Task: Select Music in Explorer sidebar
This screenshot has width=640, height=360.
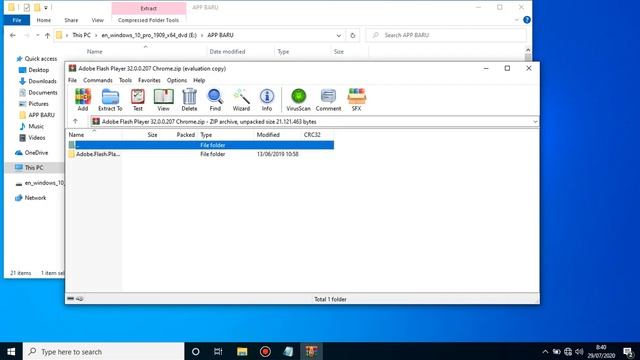Action: point(31,127)
